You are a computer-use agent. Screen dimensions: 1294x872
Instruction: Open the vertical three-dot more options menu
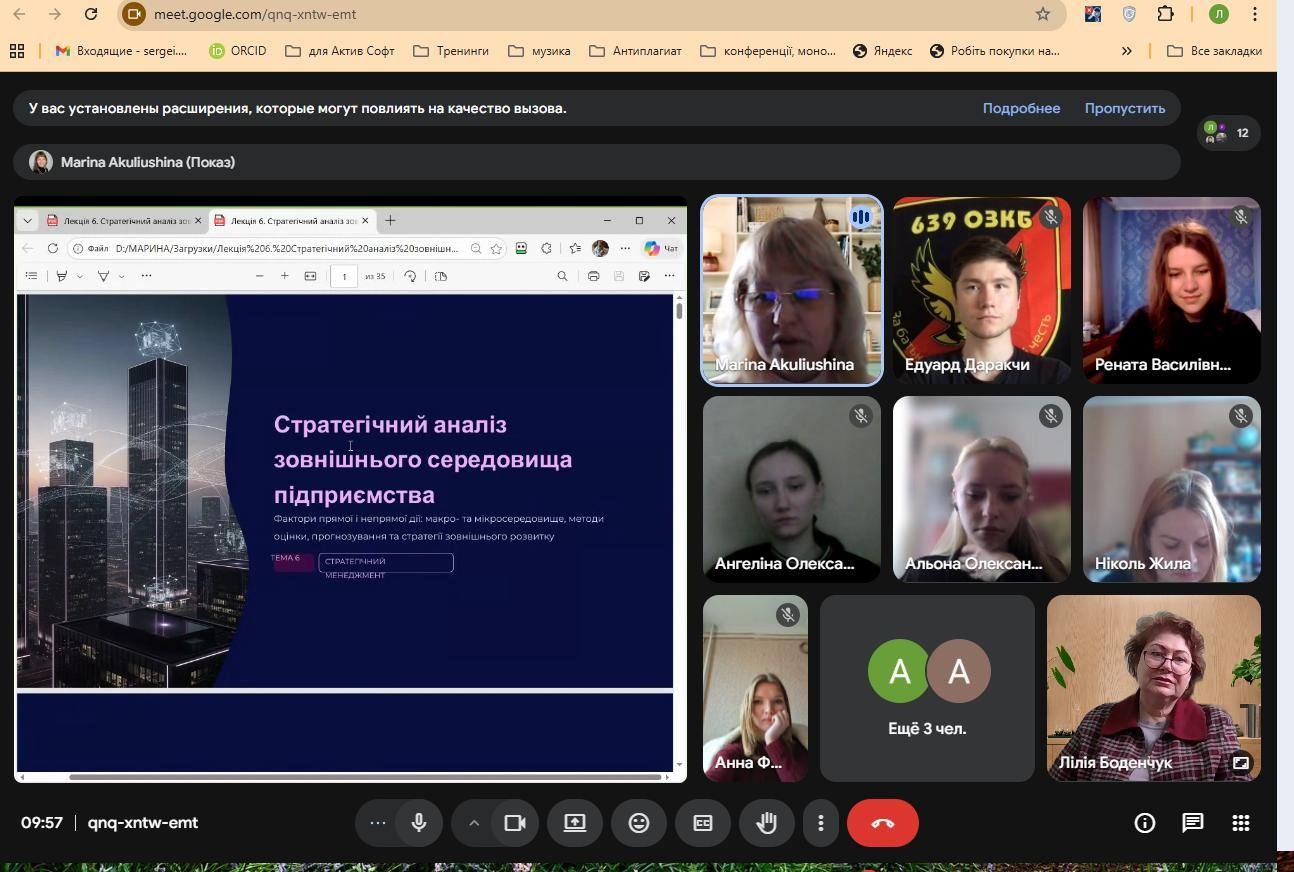click(x=820, y=823)
